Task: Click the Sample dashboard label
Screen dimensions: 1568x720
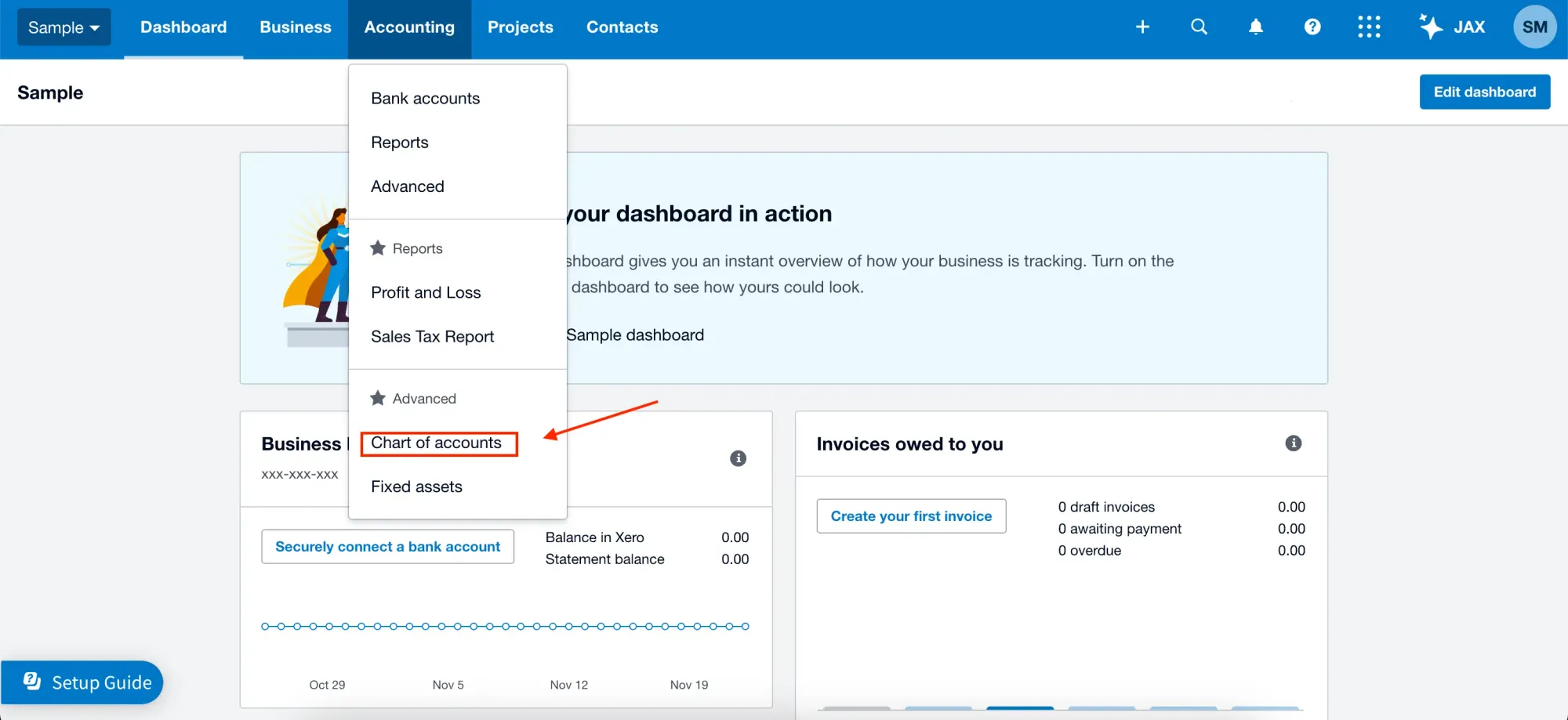Action: point(635,335)
